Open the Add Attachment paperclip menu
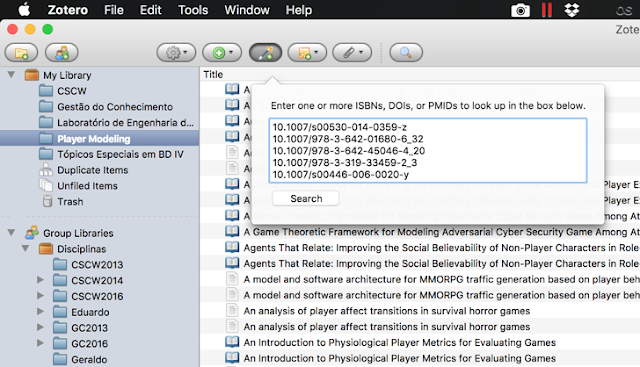 click(x=352, y=53)
